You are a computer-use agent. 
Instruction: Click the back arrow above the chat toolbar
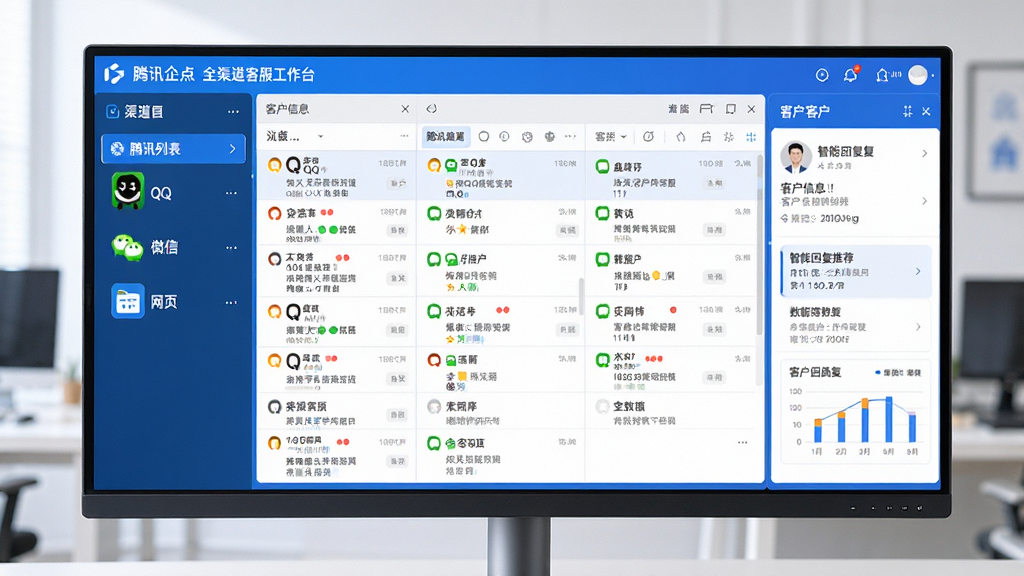(432, 109)
